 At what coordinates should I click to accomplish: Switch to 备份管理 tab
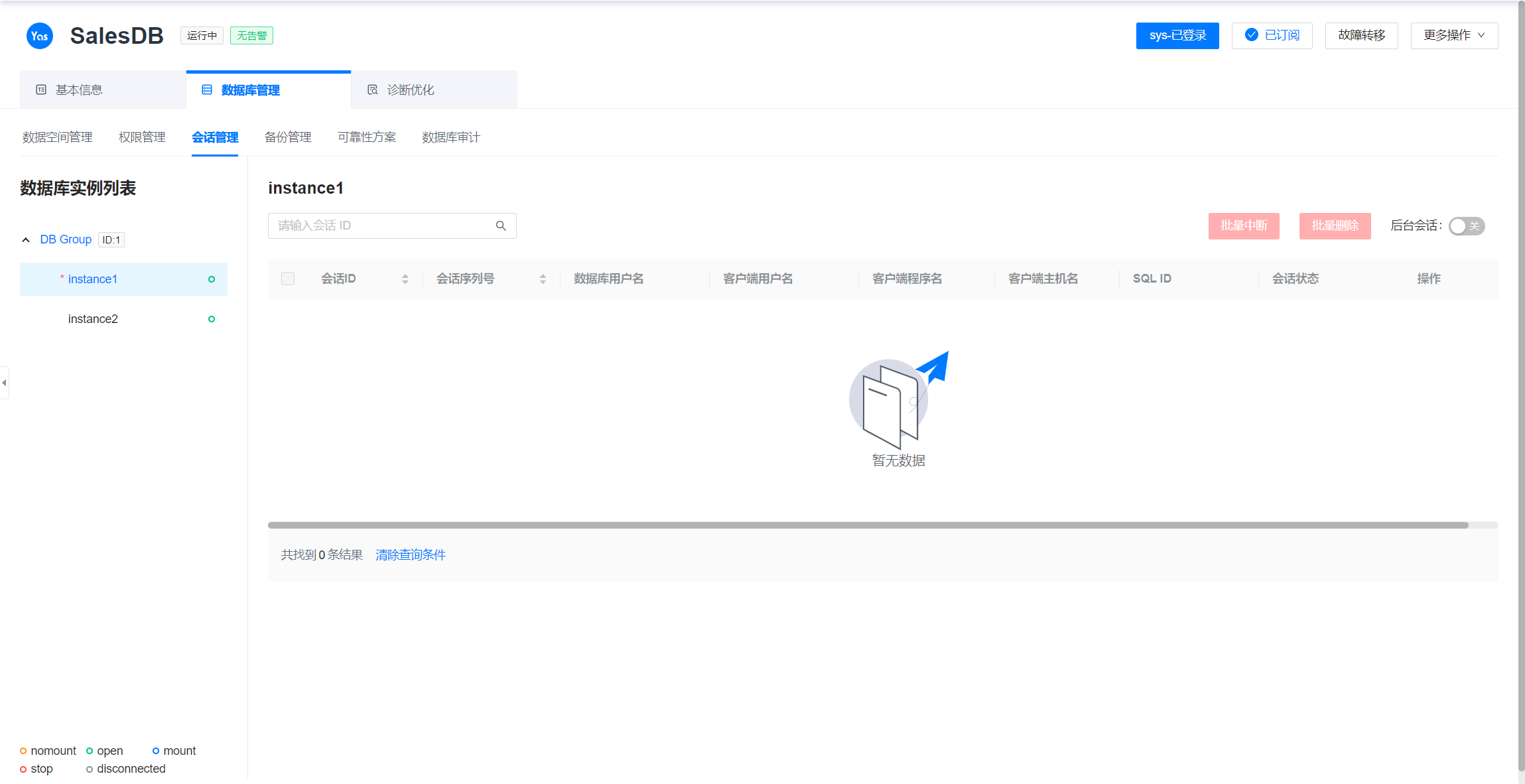coord(288,137)
